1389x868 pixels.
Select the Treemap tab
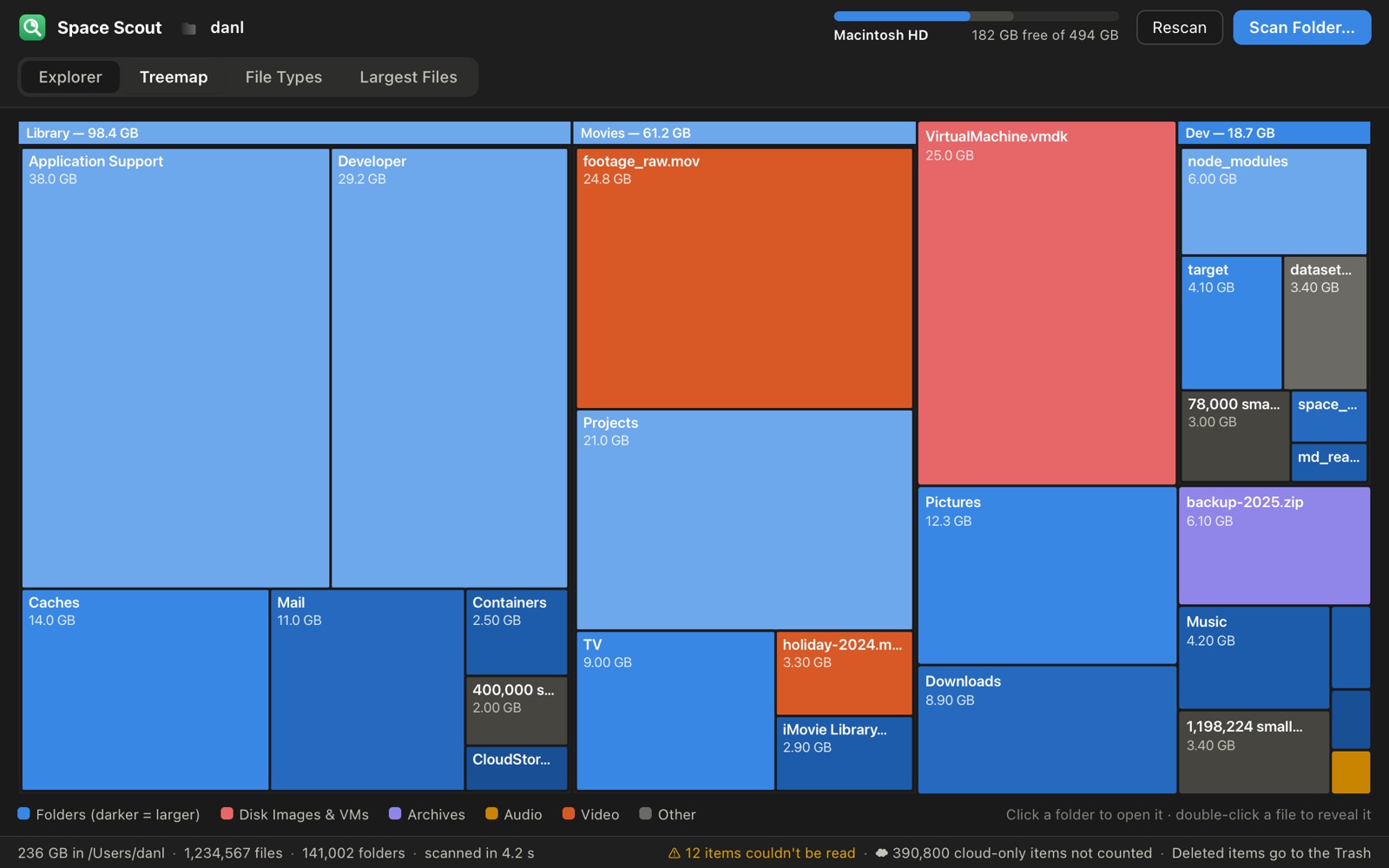tap(174, 77)
